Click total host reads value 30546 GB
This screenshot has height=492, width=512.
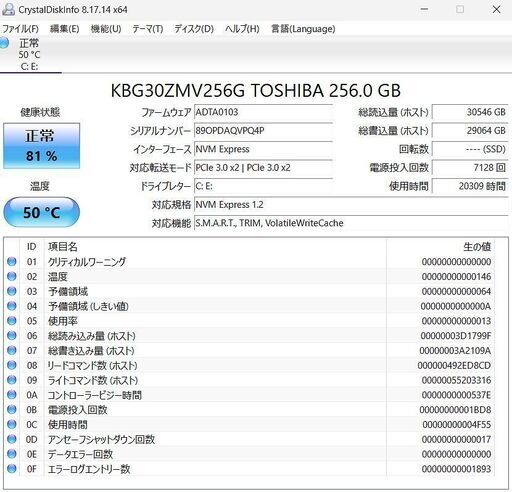click(x=470, y=112)
